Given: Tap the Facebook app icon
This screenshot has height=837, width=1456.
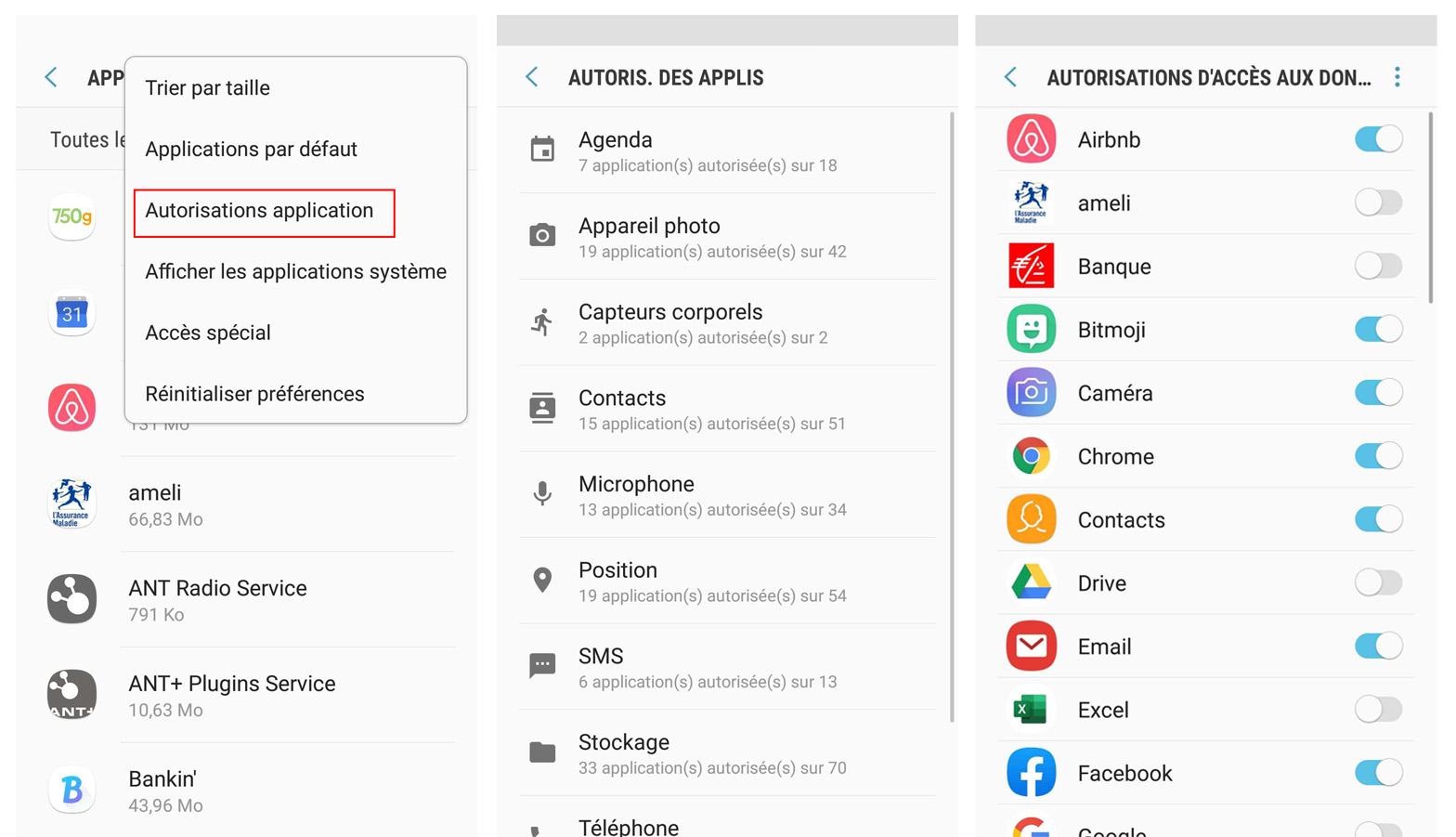Looking at the screenshot, I should pos(1031,773).
